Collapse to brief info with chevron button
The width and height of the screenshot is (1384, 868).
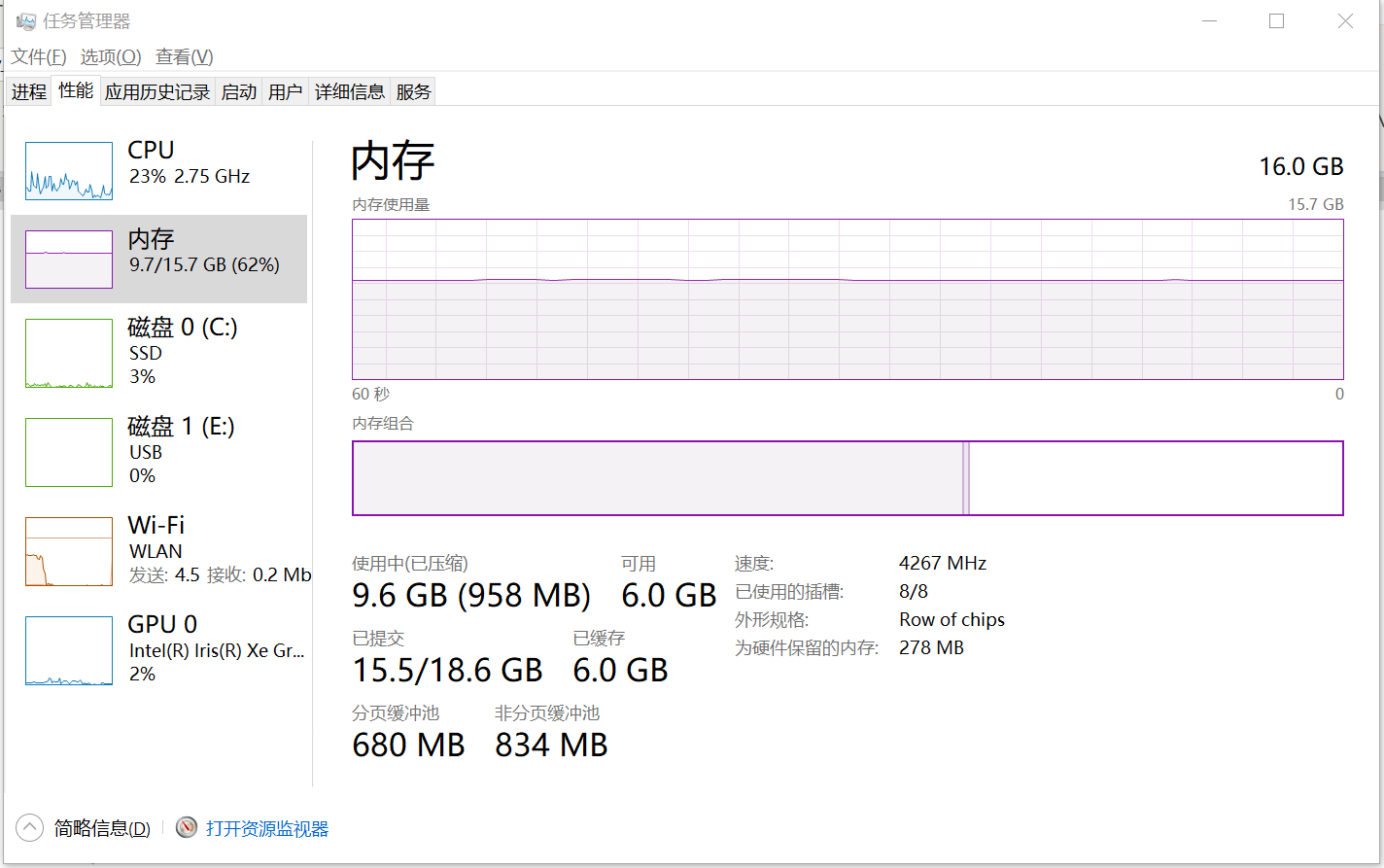tap(30, 828)
